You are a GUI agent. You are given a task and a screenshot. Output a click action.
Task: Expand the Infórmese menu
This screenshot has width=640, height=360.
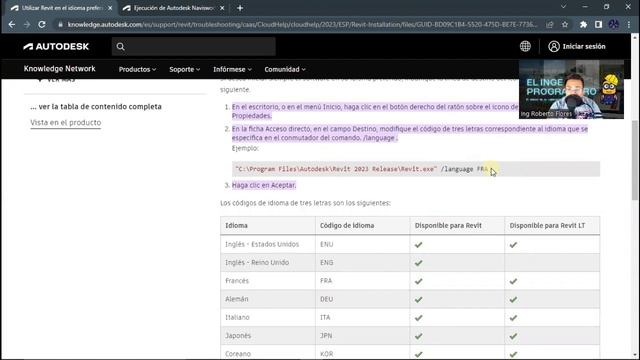point(232,69)
